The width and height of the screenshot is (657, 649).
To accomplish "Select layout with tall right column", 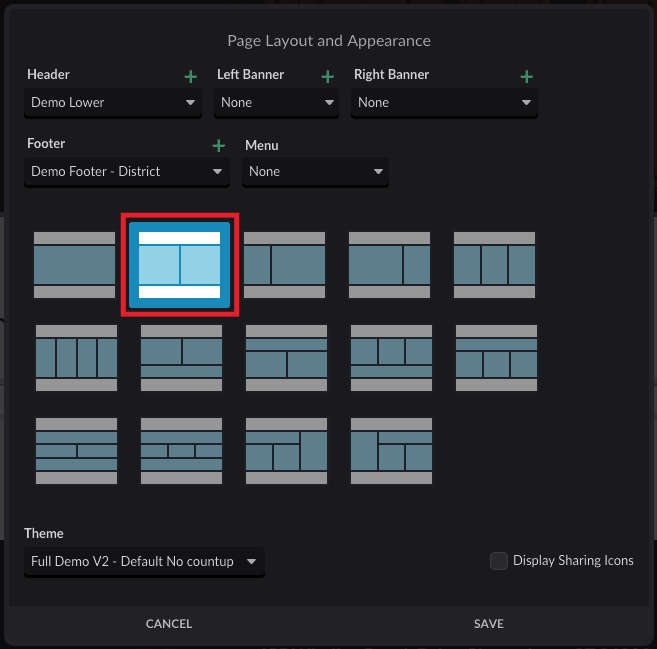I will (x=286, y=451).
